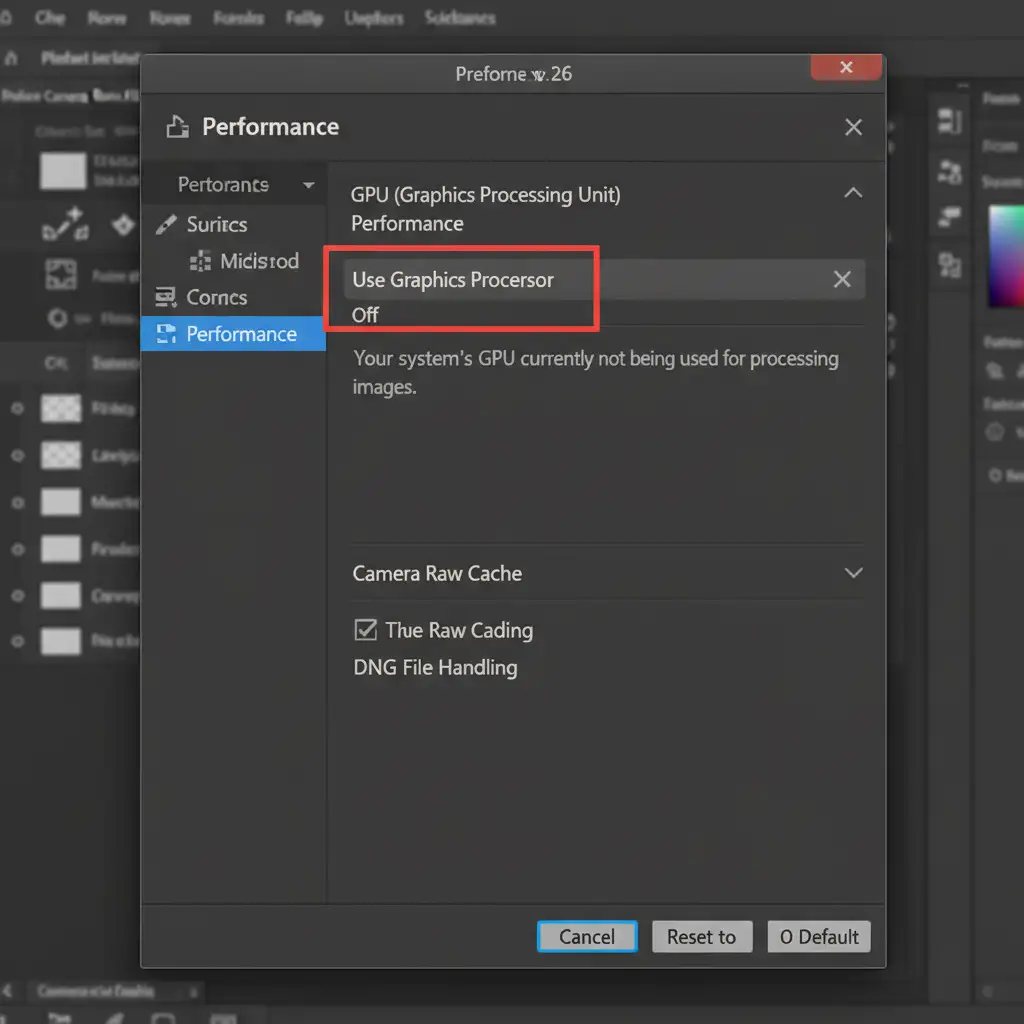Toggle The Raw Cading checkbox
1024x1024 pixels.
tap(365, 630)
